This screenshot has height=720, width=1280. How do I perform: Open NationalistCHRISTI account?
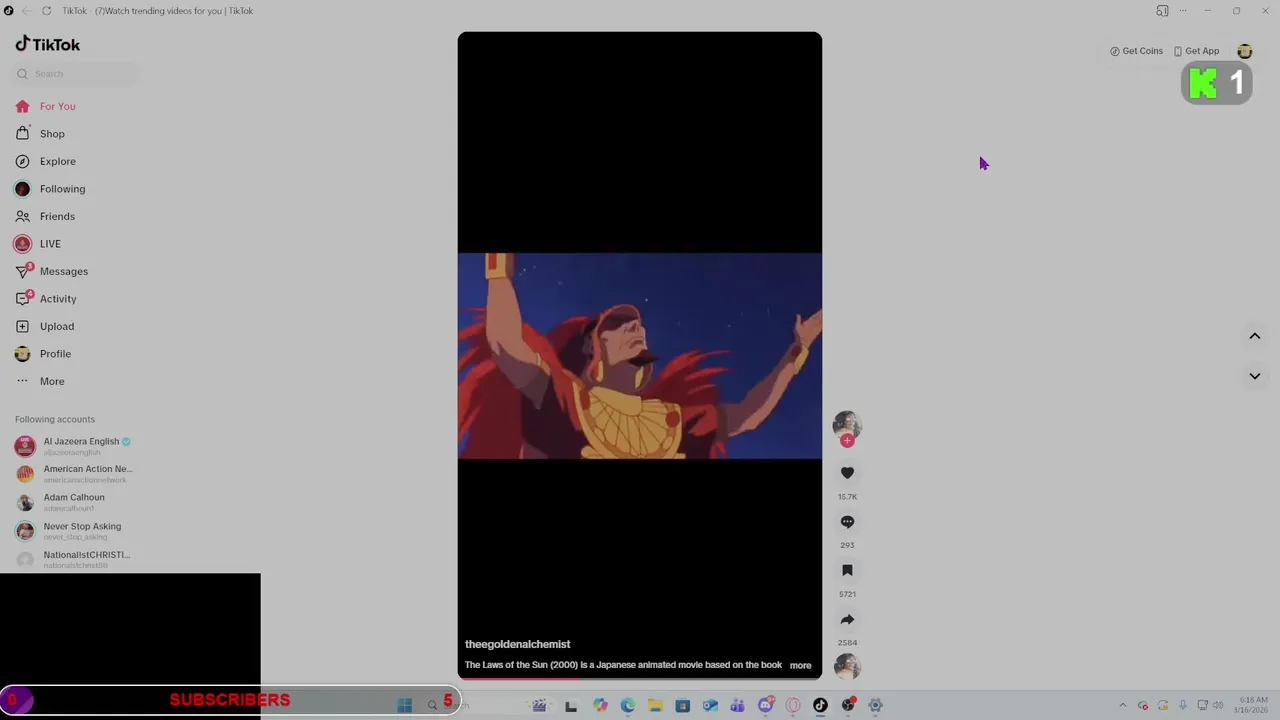click(x=73, y=559)
